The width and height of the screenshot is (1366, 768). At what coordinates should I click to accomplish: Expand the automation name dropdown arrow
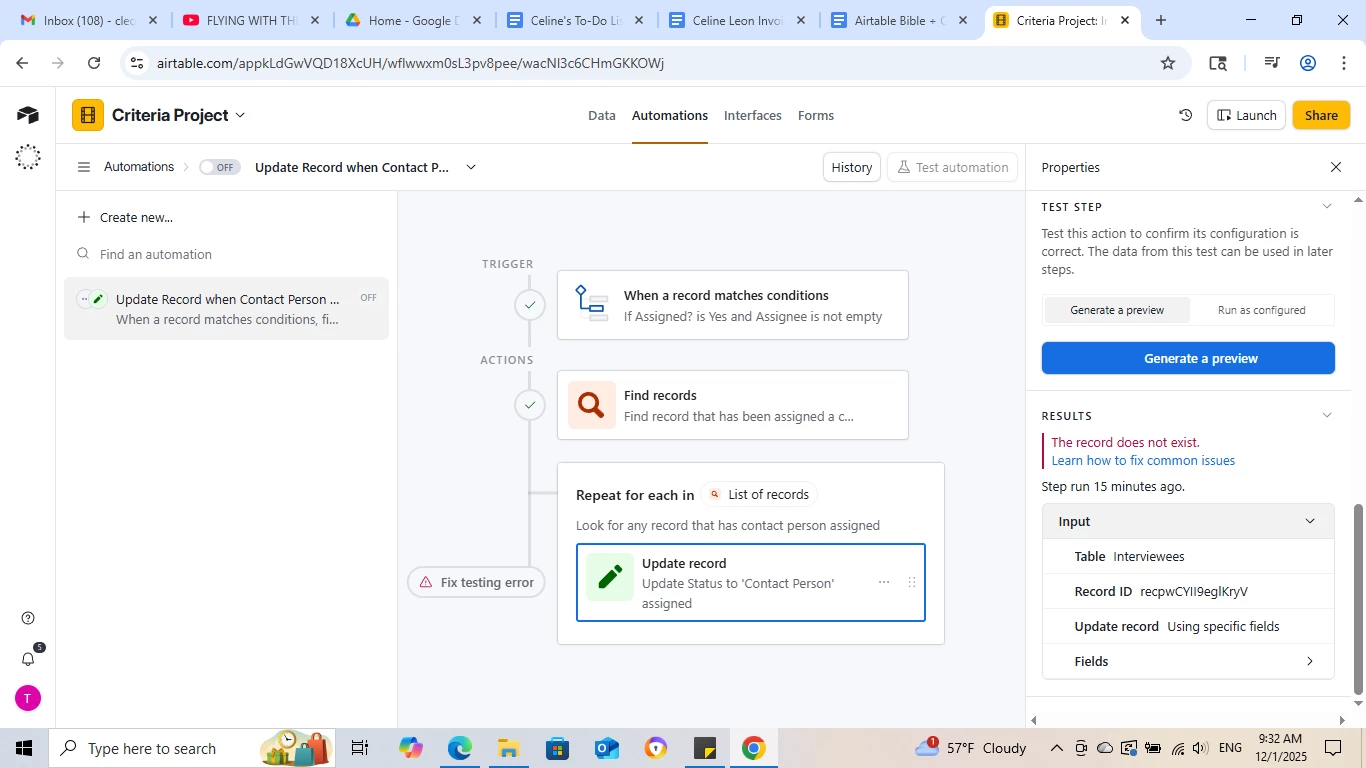click(471, 167)
